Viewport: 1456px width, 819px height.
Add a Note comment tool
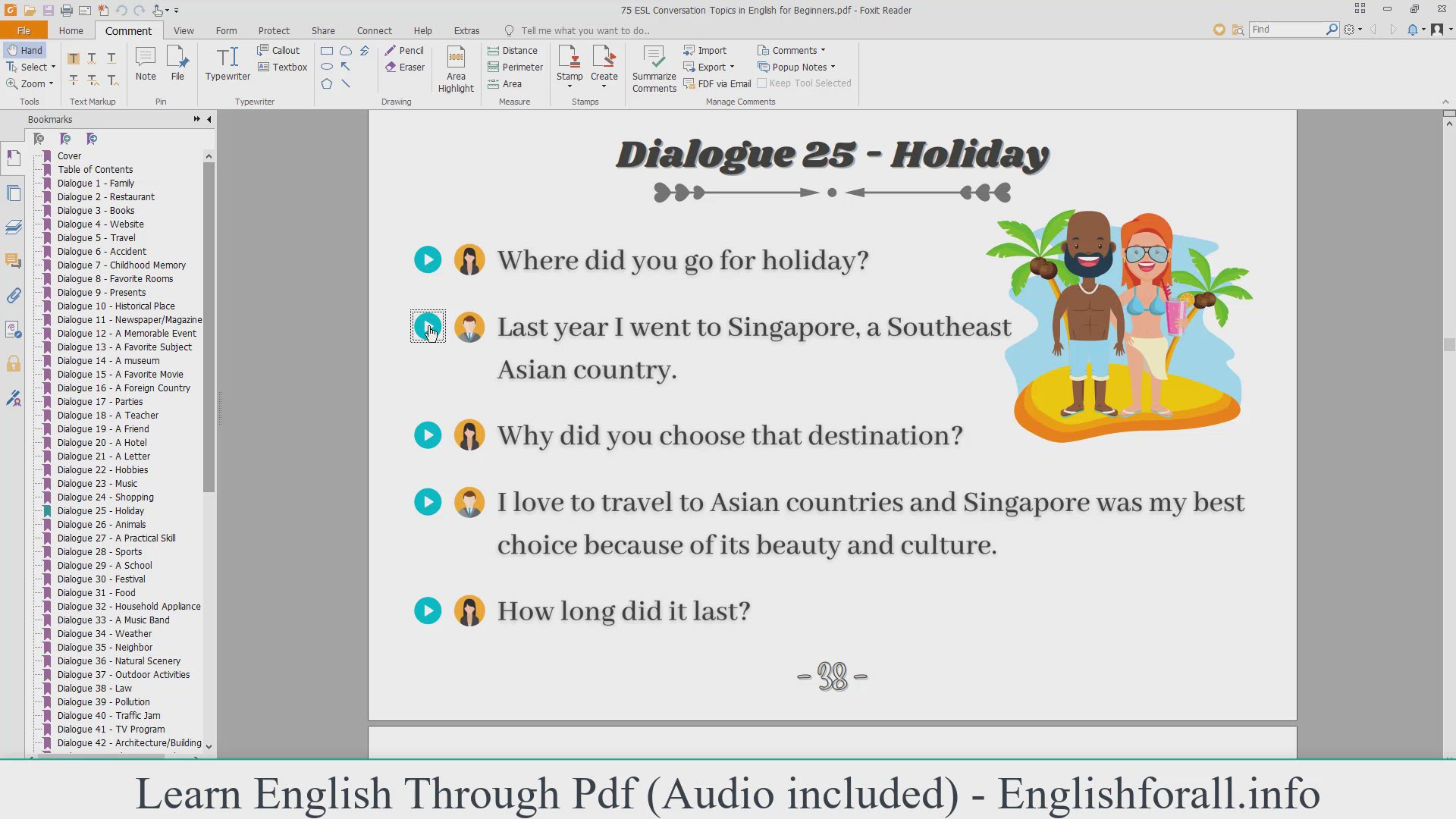(146, 64)
